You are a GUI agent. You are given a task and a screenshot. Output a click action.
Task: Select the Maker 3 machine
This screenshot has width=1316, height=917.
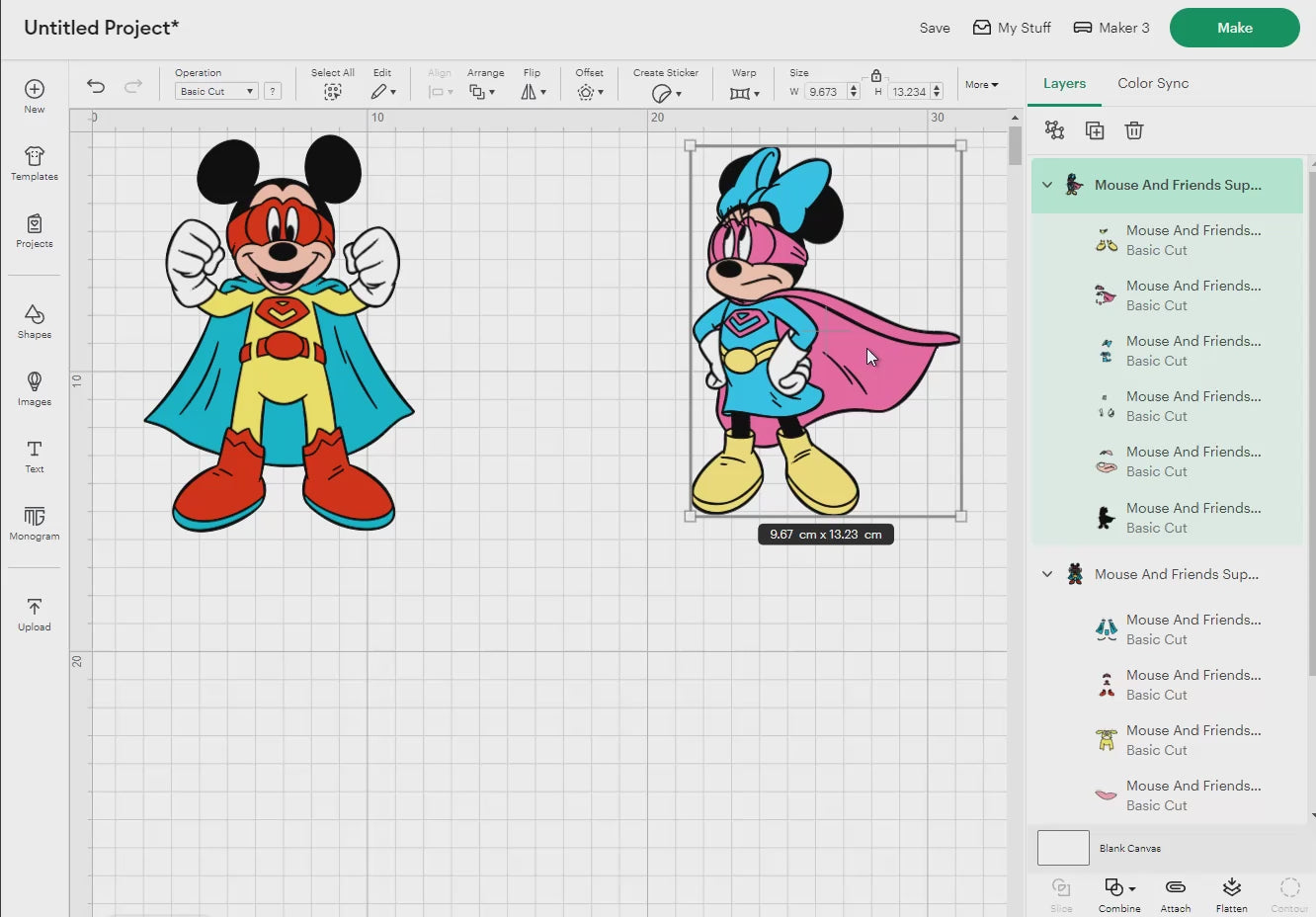tap(1111, 28)
